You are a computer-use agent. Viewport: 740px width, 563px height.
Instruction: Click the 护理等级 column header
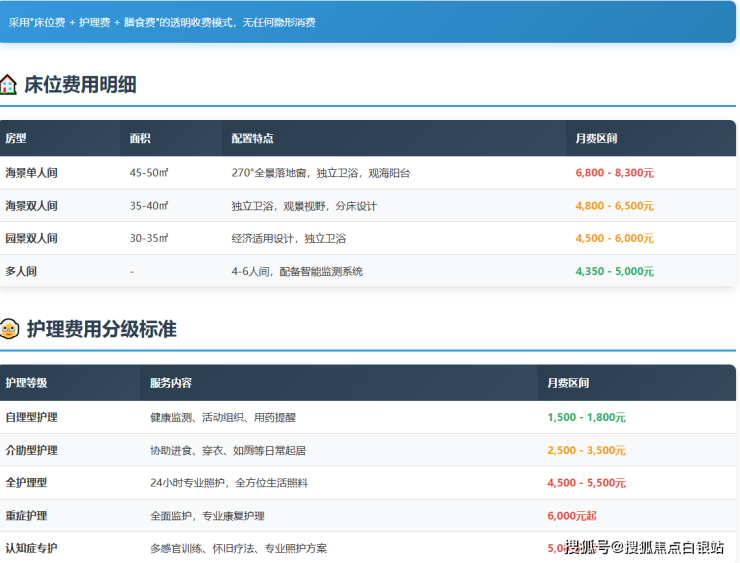tap(26, 383)
